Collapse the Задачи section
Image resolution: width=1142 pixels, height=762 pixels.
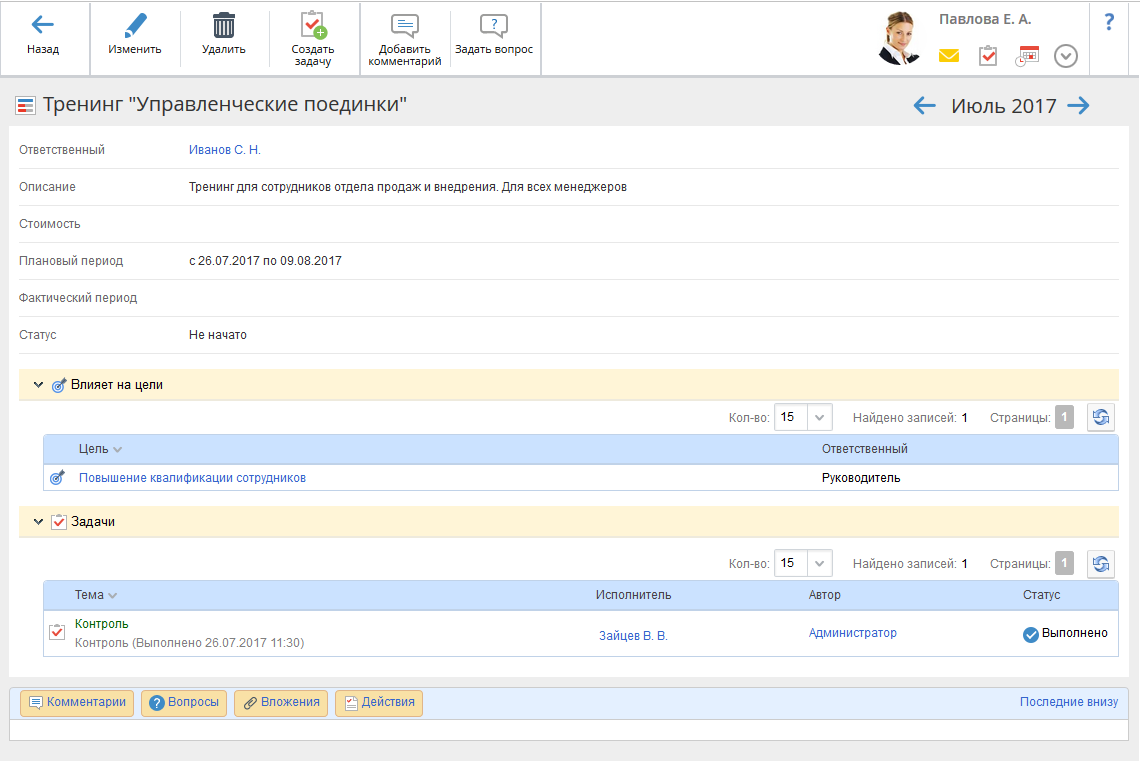point(38,521)
